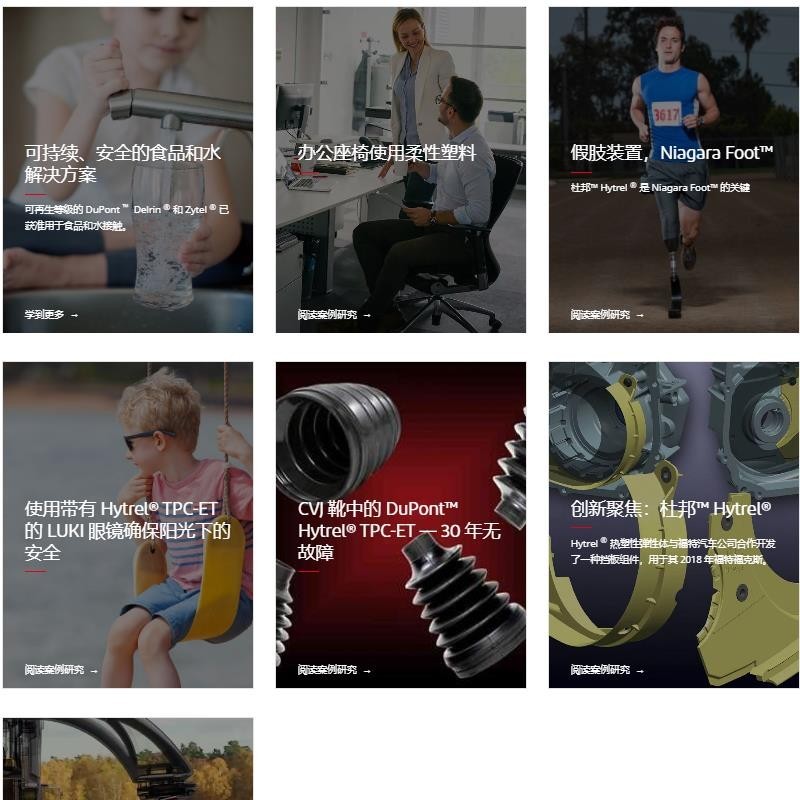
Task: Click the arrow beside 创新聚焦 阅读案例研究
Action: click(640, 671)
